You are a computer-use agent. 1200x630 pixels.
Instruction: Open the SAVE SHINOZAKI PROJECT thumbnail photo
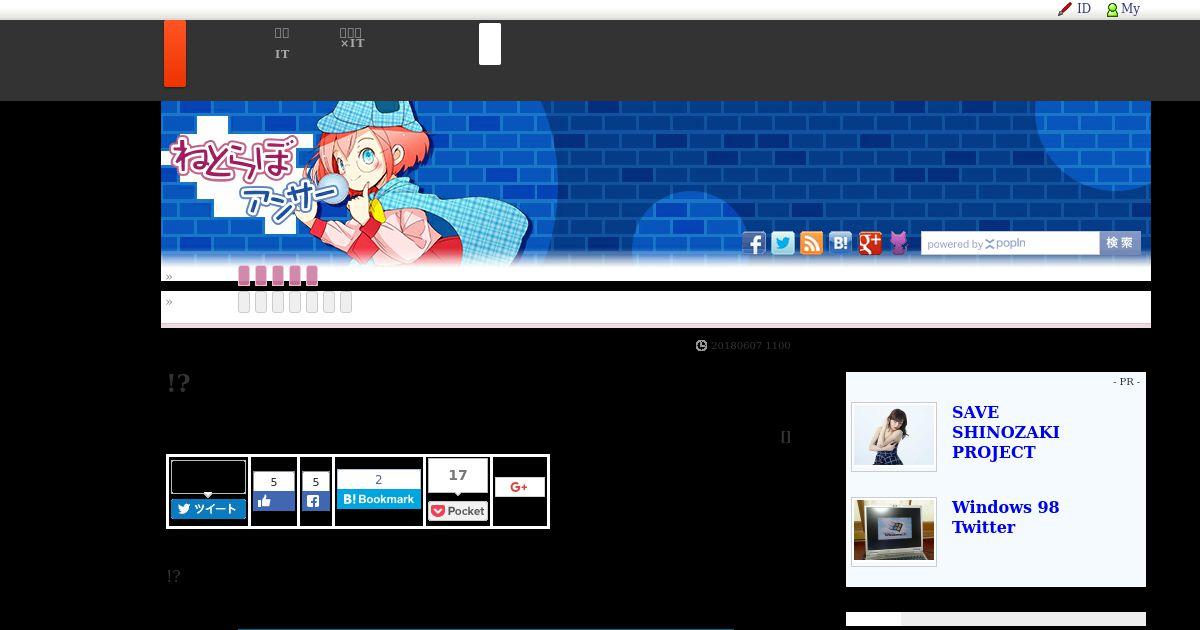coord(894,436)
